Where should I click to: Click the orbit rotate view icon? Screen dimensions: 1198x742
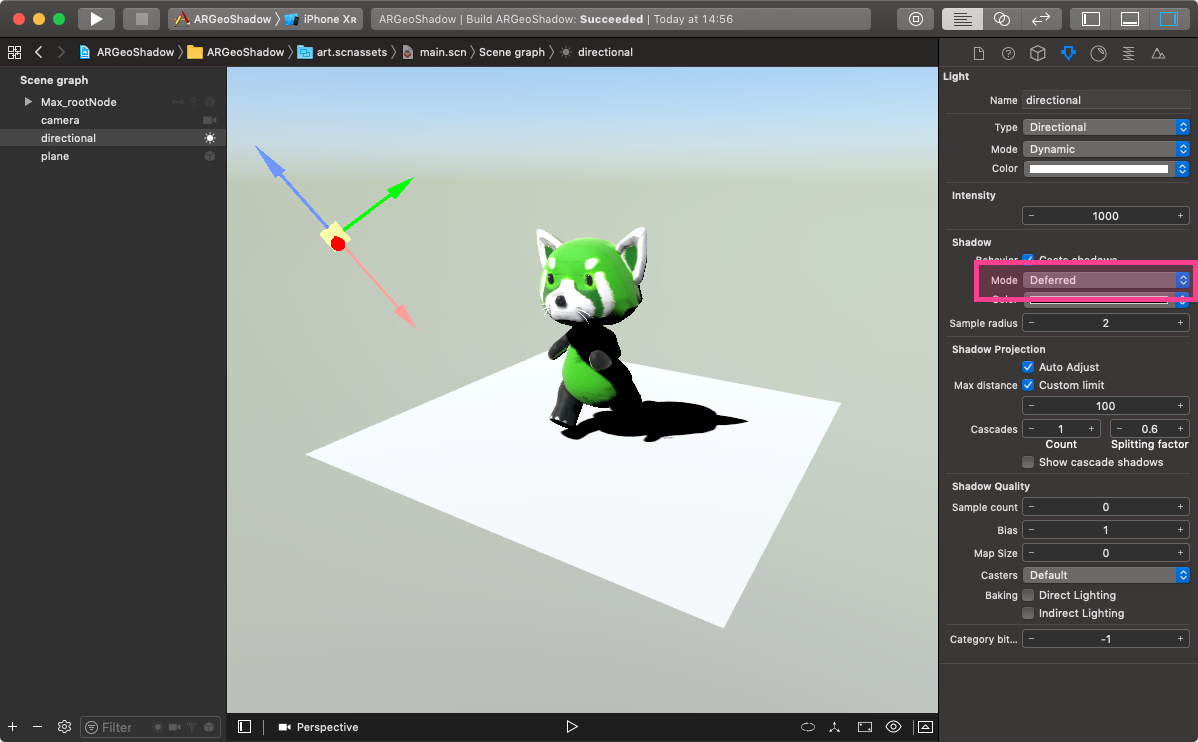(808, 727)
